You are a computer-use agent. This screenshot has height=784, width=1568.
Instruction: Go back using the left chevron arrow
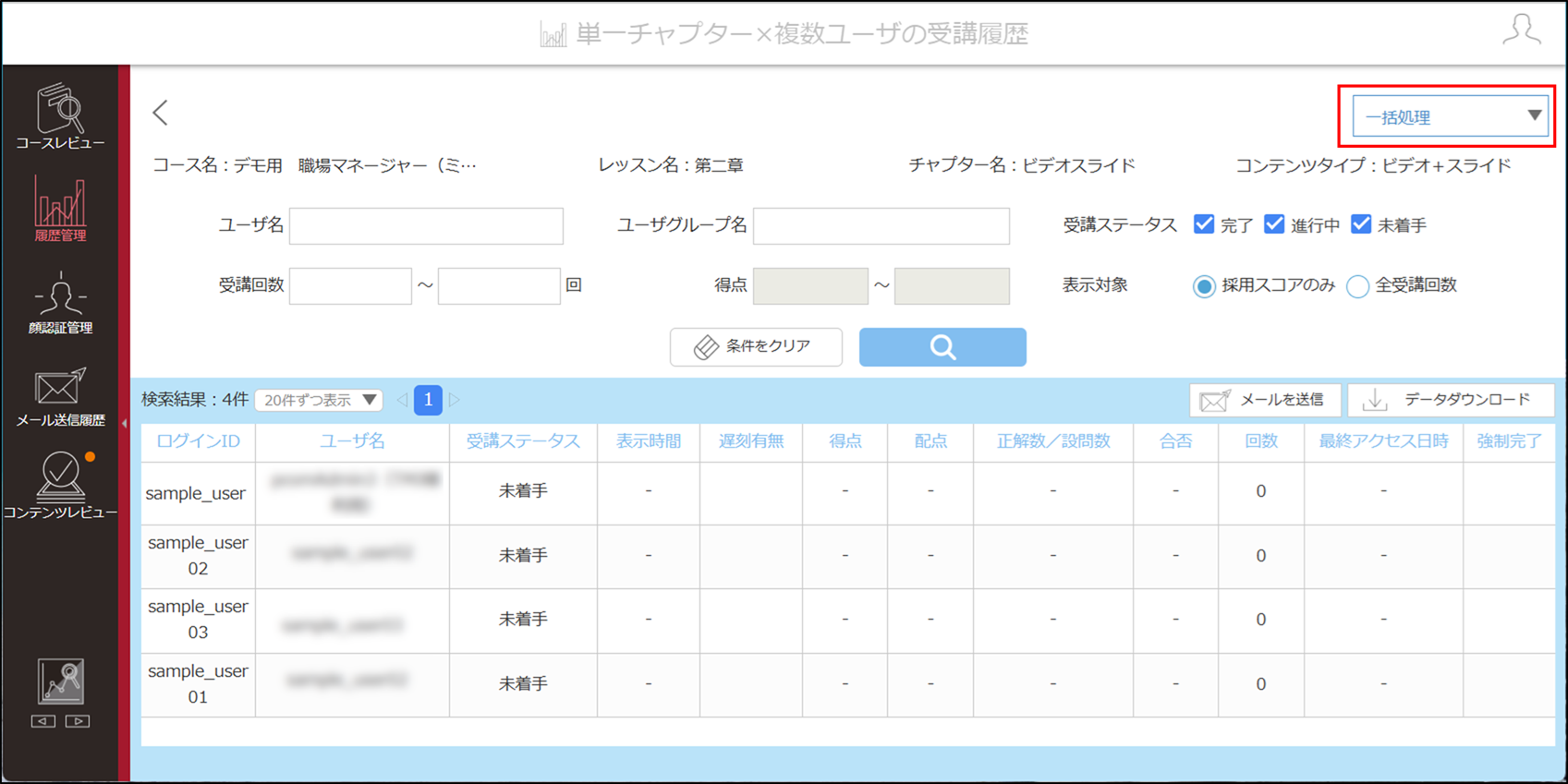161,113
